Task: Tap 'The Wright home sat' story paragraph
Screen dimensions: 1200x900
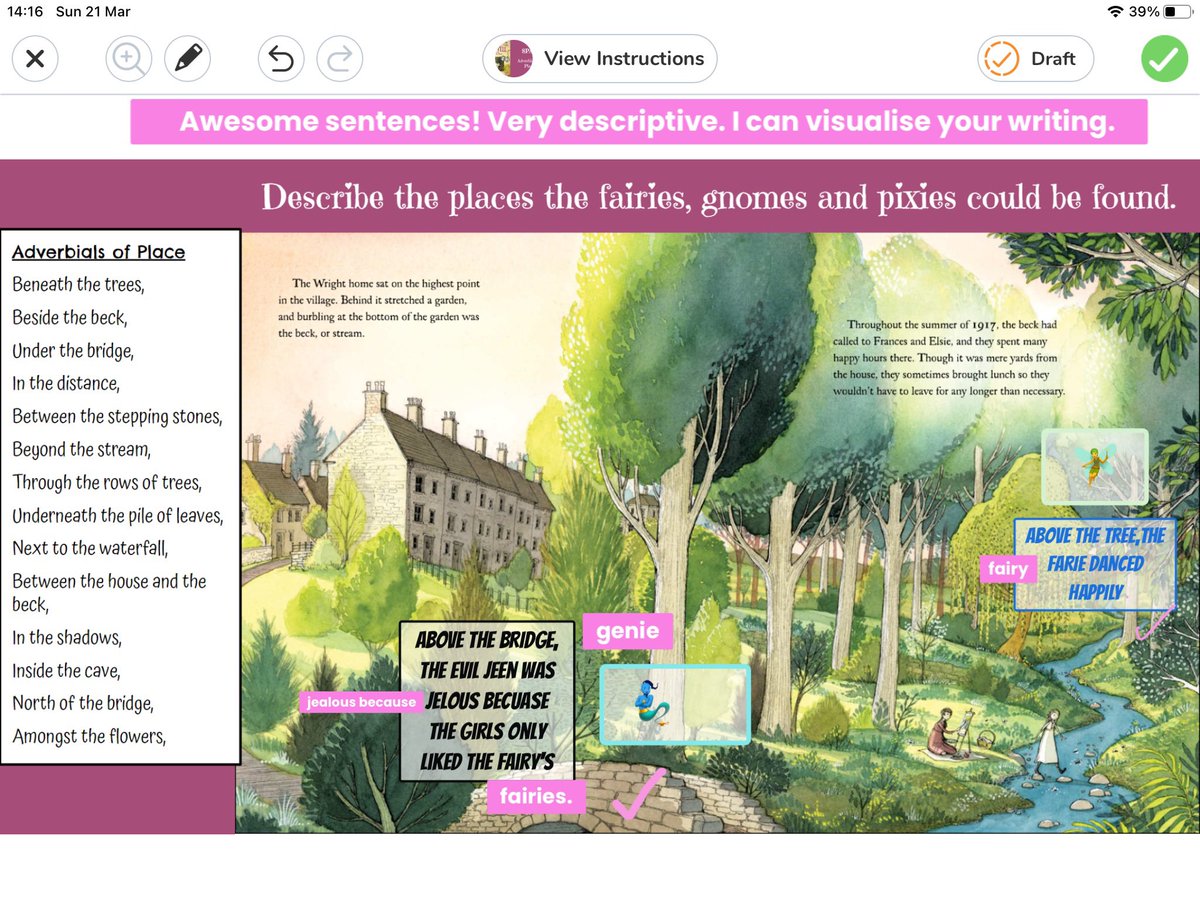Action: pyautogui.click(x=380, y=308)
